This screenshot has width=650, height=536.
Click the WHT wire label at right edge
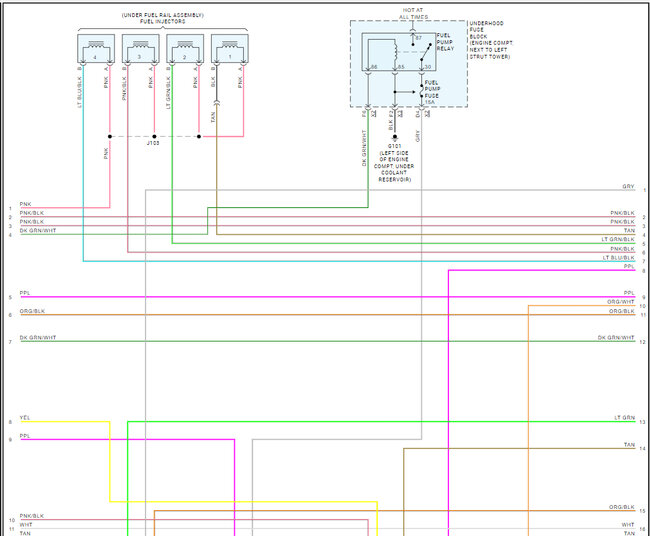pos(628,524)
